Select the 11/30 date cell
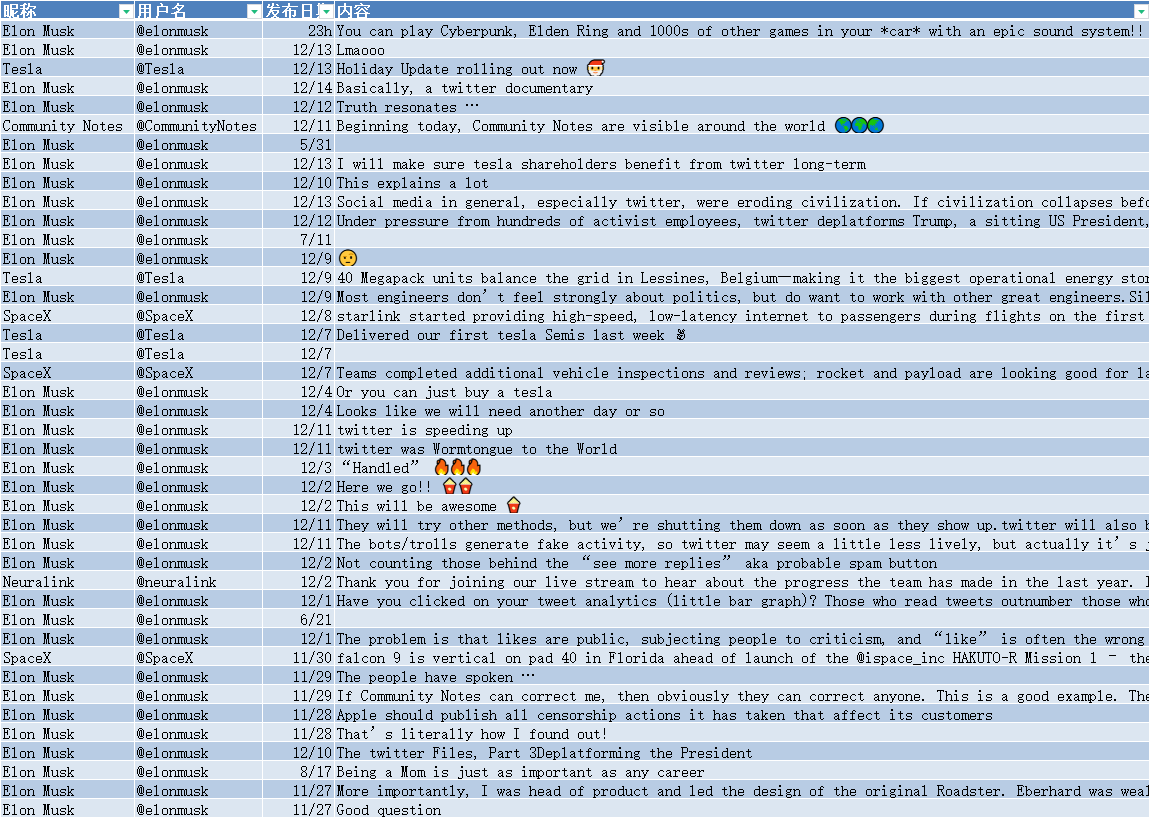Screen dimensions: 1151x819 [299, 658]
